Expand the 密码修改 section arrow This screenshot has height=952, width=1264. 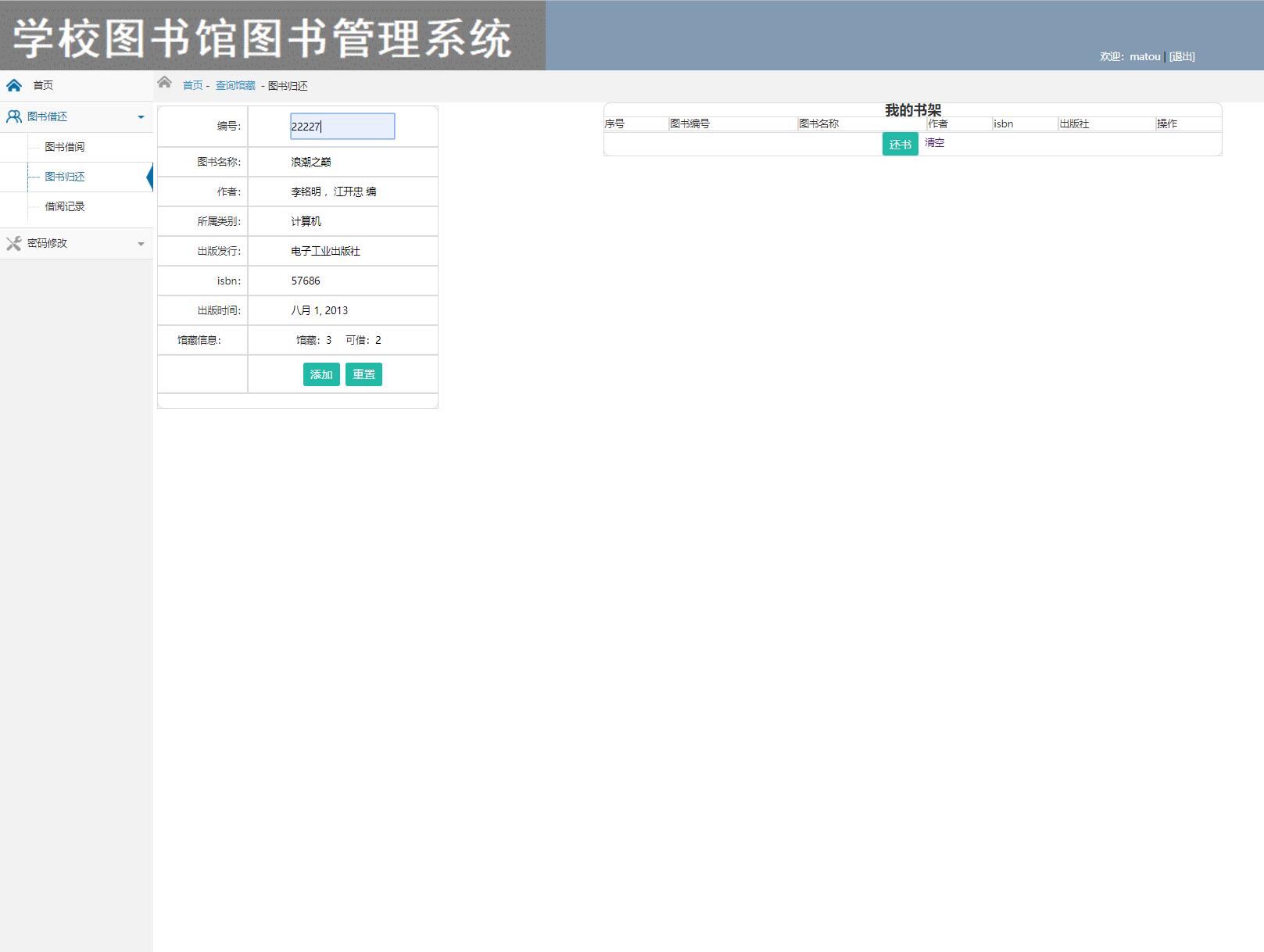pyautogui.click(x=141, y=243)
